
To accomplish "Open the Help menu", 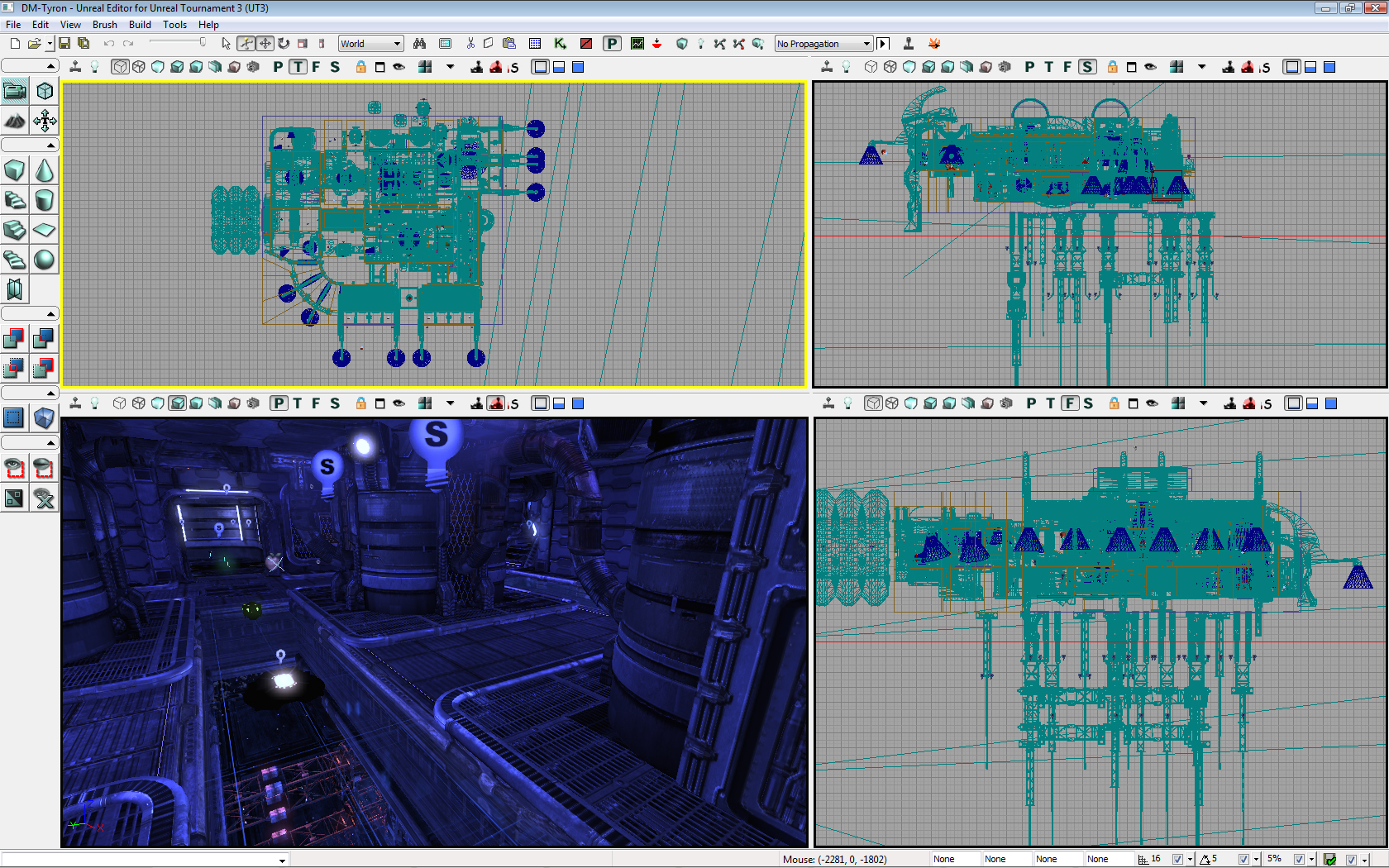I will 208,24.
